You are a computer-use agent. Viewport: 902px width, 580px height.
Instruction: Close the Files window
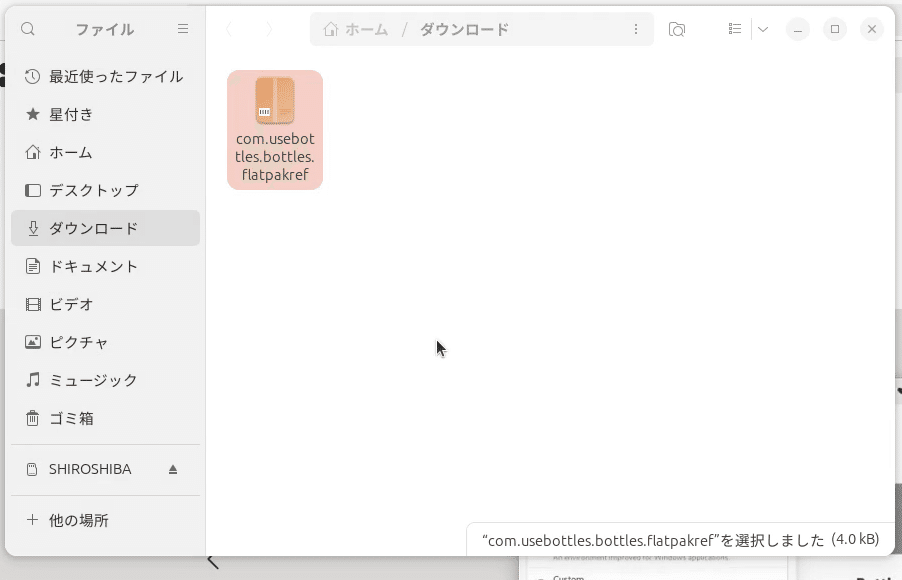coord(872,29)
